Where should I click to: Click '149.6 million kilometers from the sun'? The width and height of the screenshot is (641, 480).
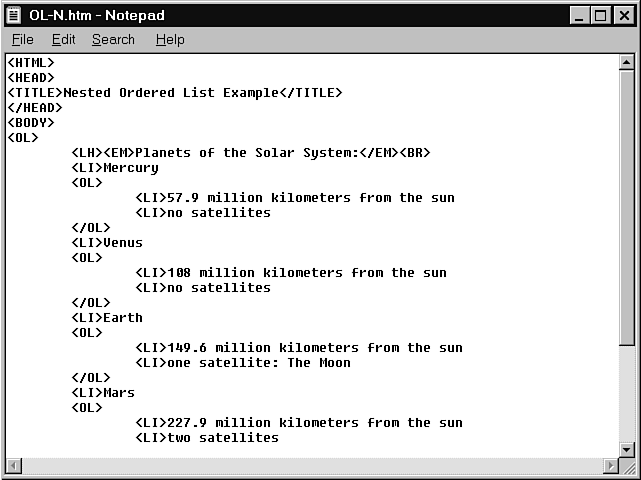(315, 348)
